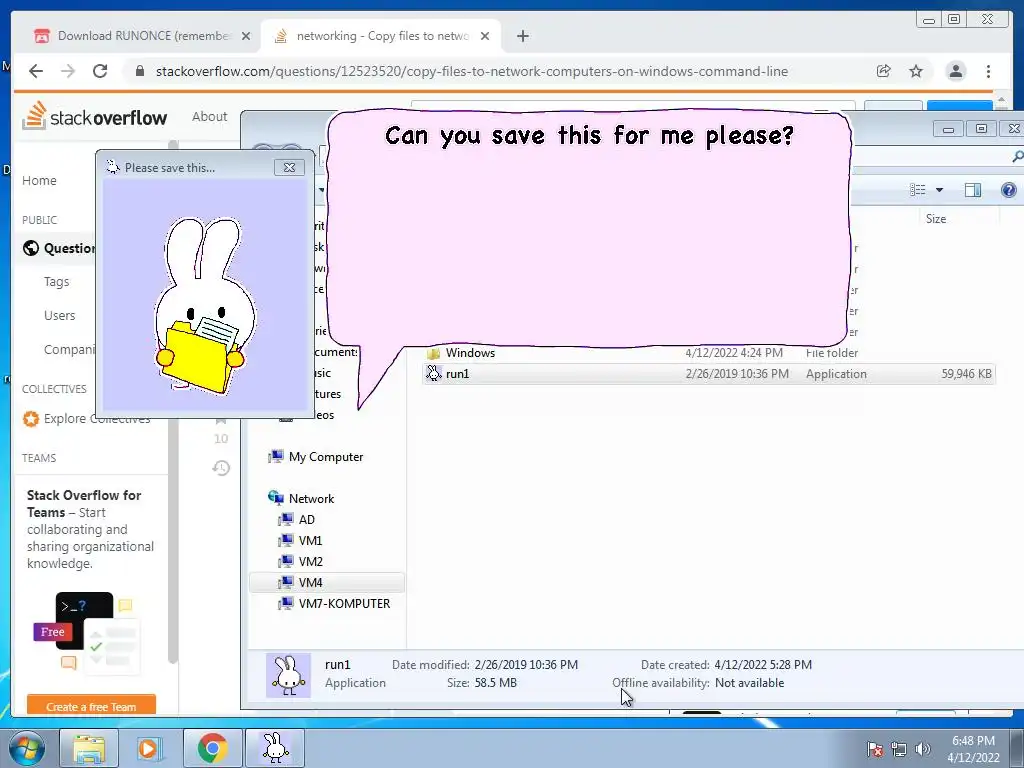This screenshot has height=768, width=1024.
Task: Open Tags in Stack Overflow sidebar
Action: point(56,281)
